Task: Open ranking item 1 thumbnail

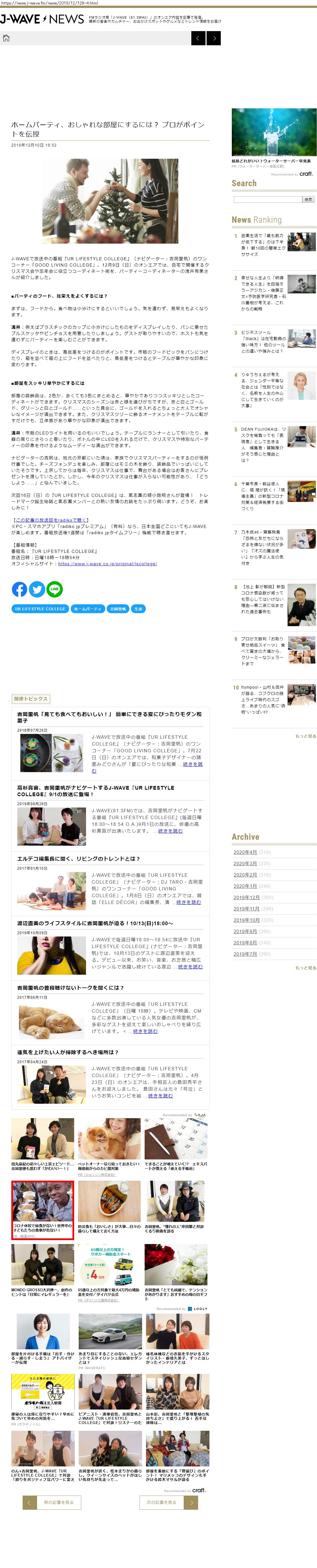Action: [302, 242]
